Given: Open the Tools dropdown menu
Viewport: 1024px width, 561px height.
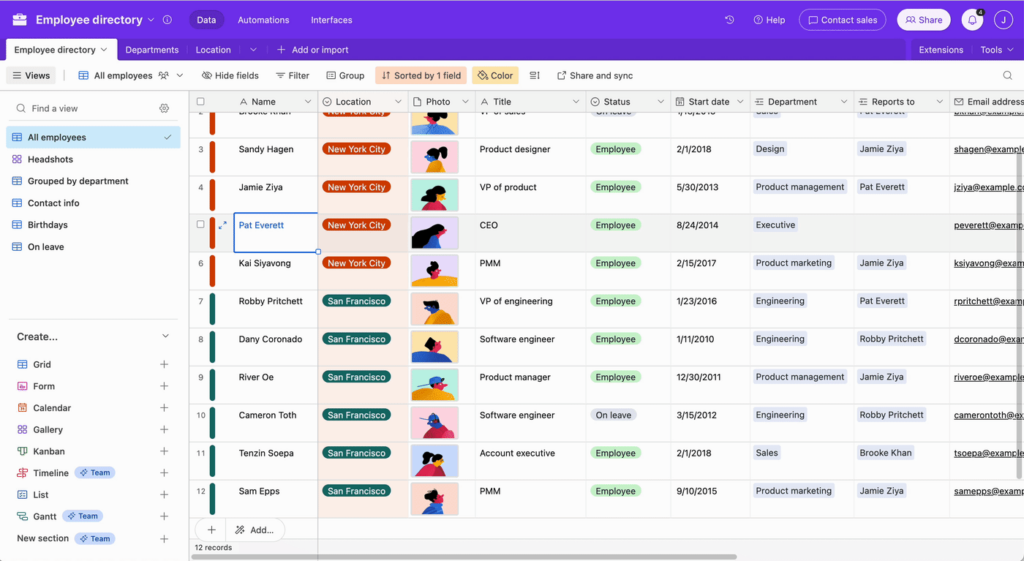Looking at the screenshot, I should coord(997,50).
